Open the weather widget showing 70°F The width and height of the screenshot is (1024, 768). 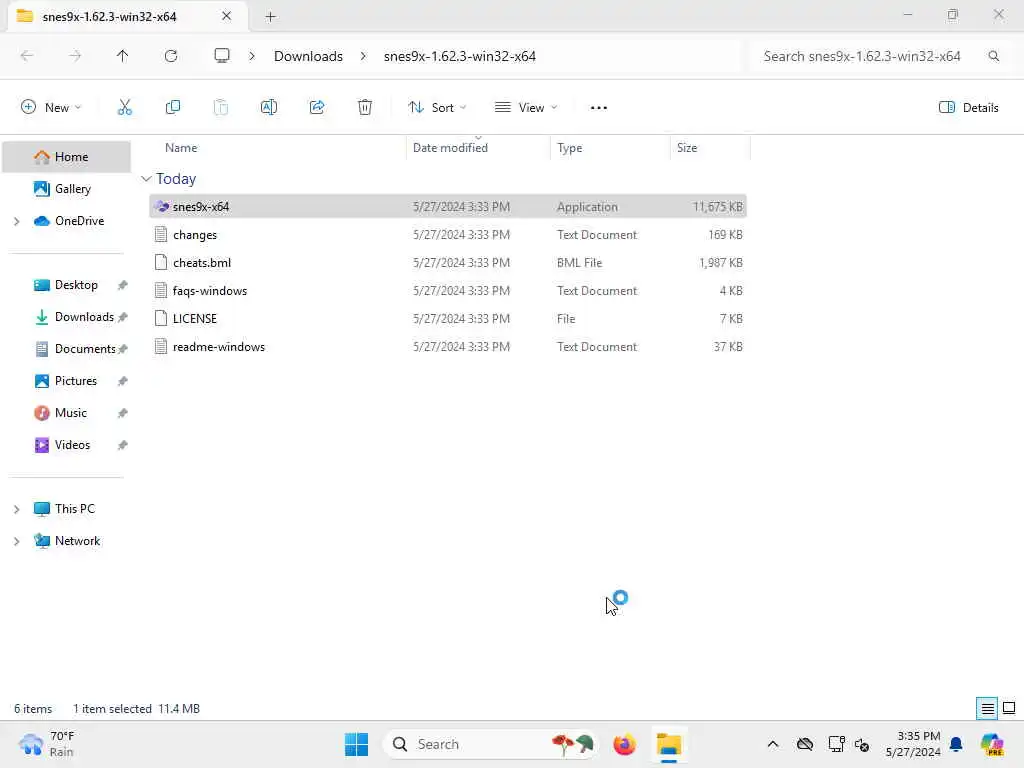pos(47,744)
